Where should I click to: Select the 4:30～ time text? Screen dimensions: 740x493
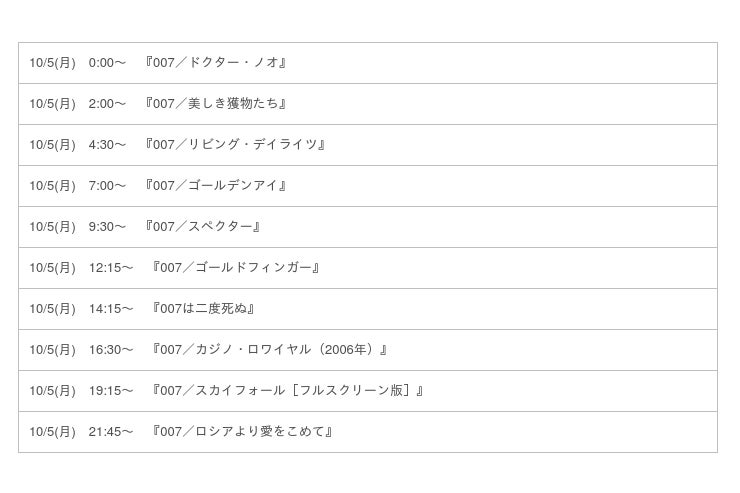pos(107,145)
